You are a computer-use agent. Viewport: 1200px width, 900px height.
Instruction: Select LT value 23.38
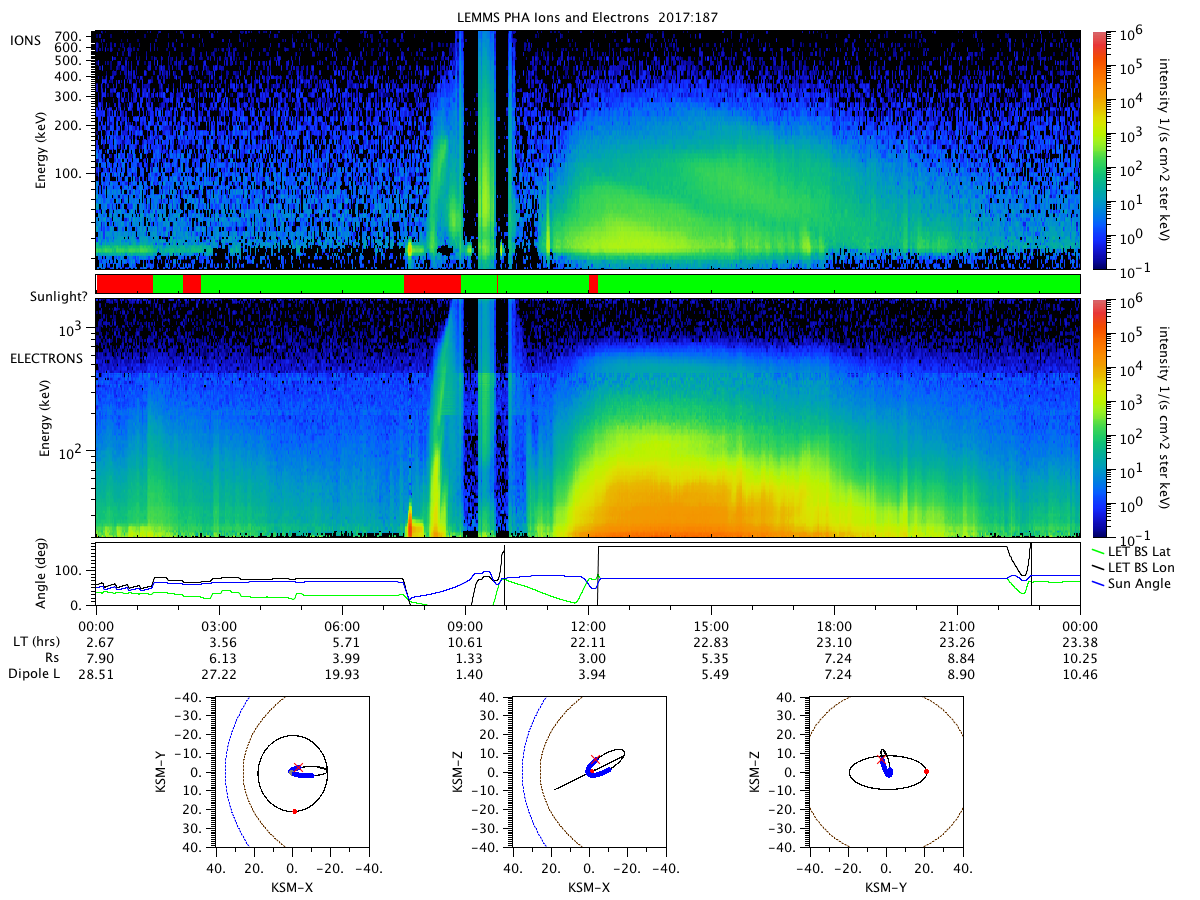point(1080,641)
